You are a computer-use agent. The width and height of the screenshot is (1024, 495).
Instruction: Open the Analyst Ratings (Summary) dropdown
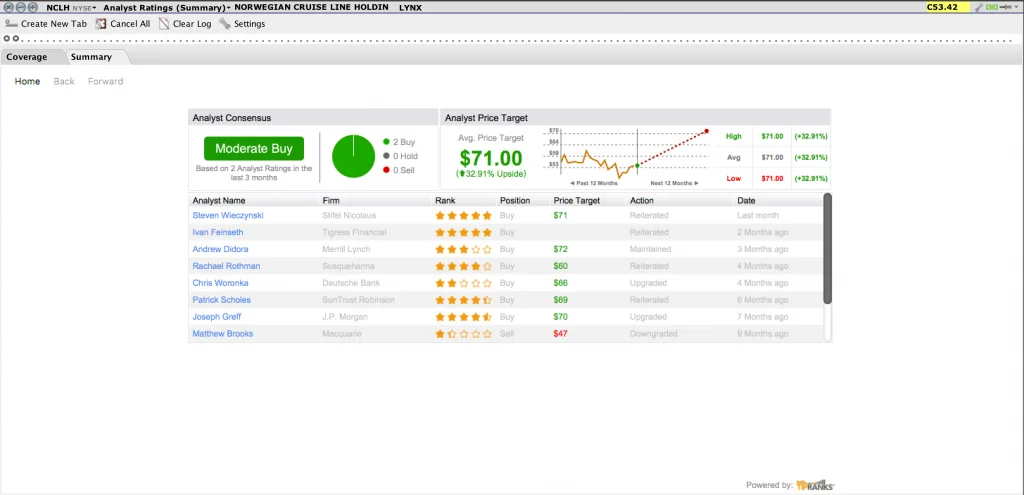pos(167,7)
